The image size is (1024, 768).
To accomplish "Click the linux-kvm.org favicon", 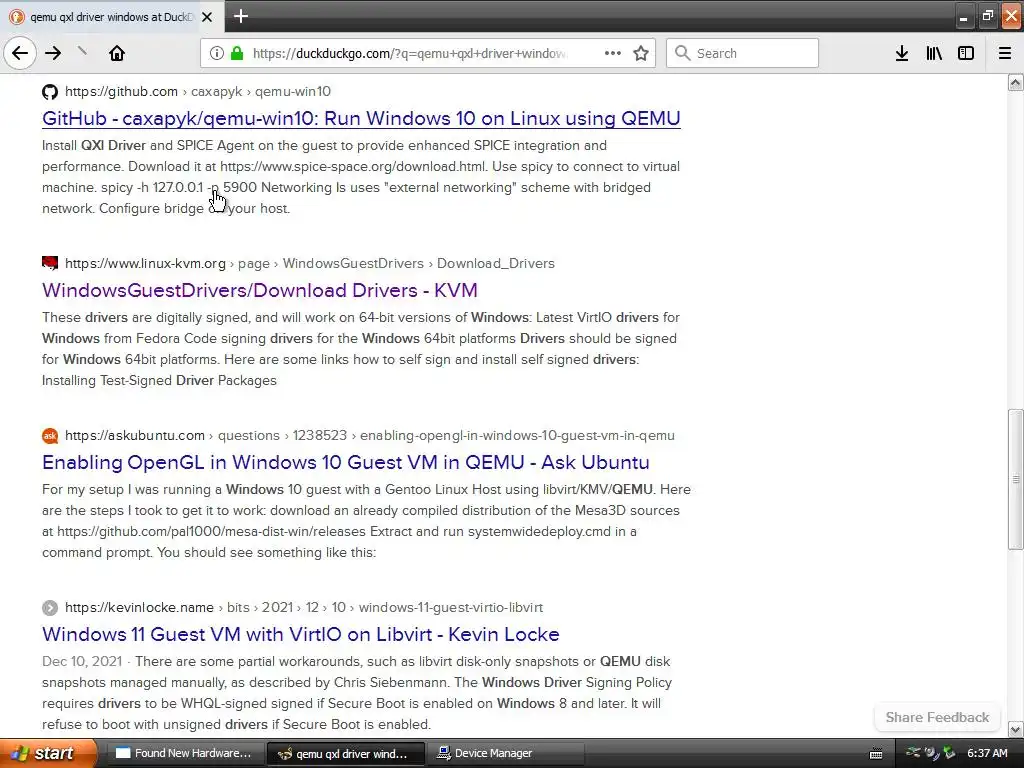I will [50, 263].
